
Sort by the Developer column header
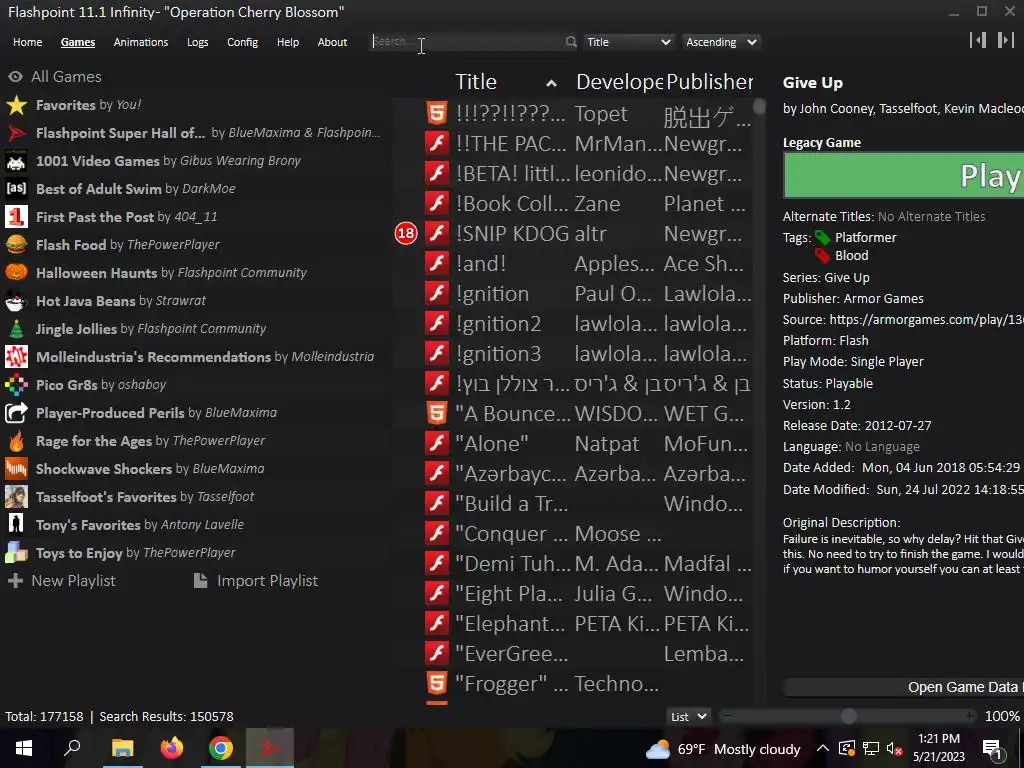click(619, 82)
